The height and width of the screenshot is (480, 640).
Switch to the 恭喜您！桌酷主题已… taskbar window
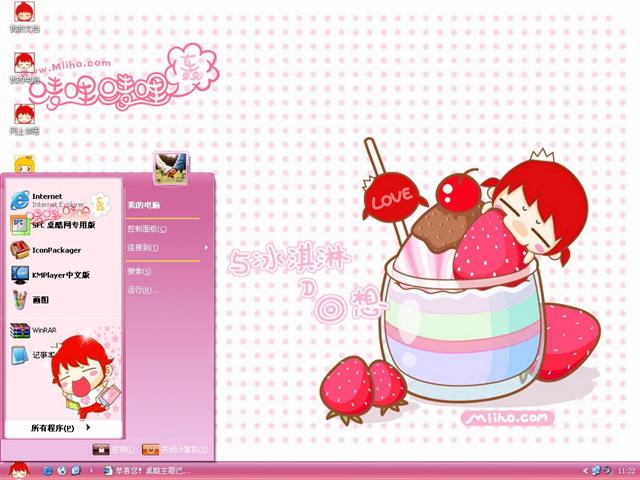click(x=147, y=471)
